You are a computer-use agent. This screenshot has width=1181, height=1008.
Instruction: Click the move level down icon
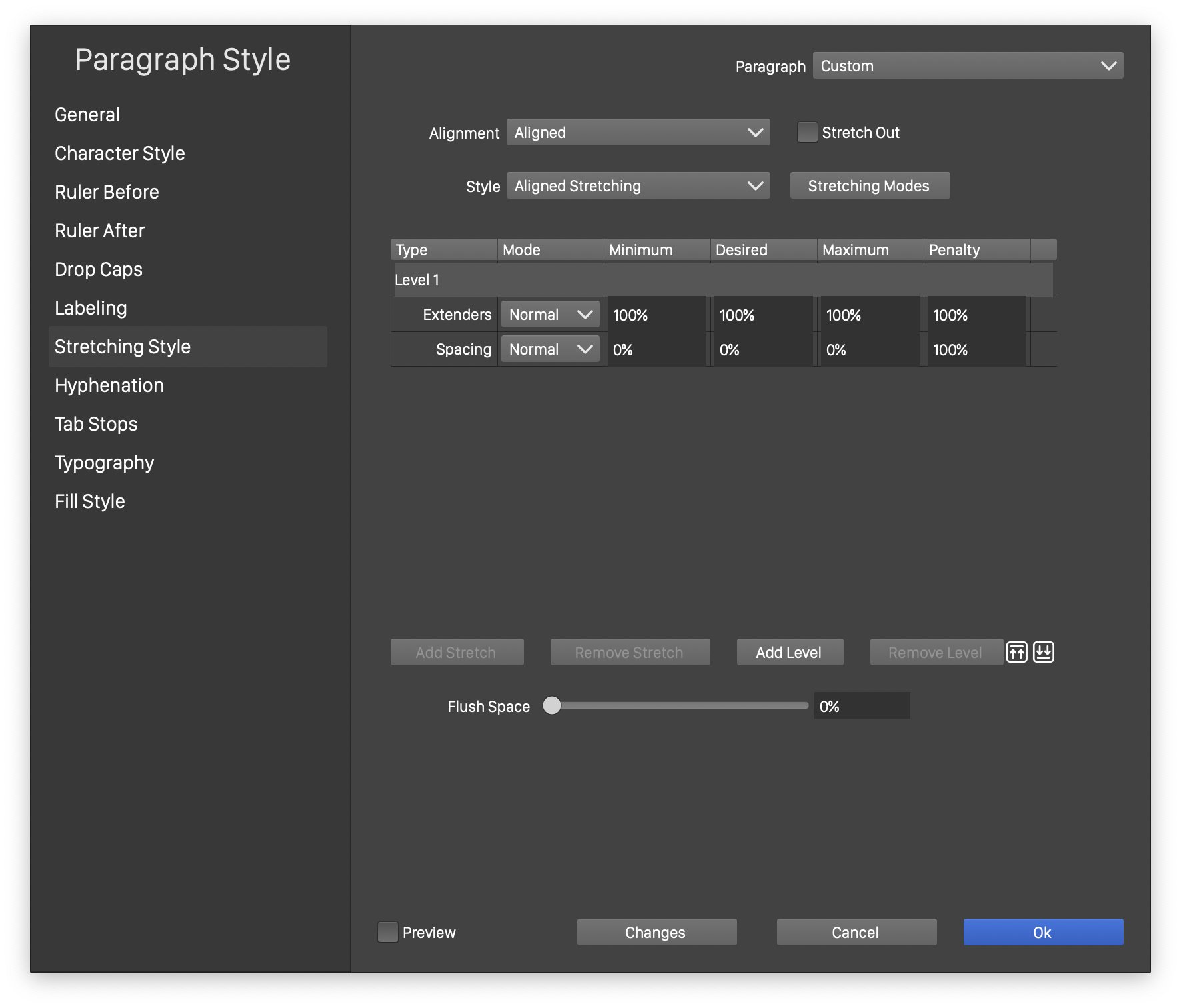1043,652
